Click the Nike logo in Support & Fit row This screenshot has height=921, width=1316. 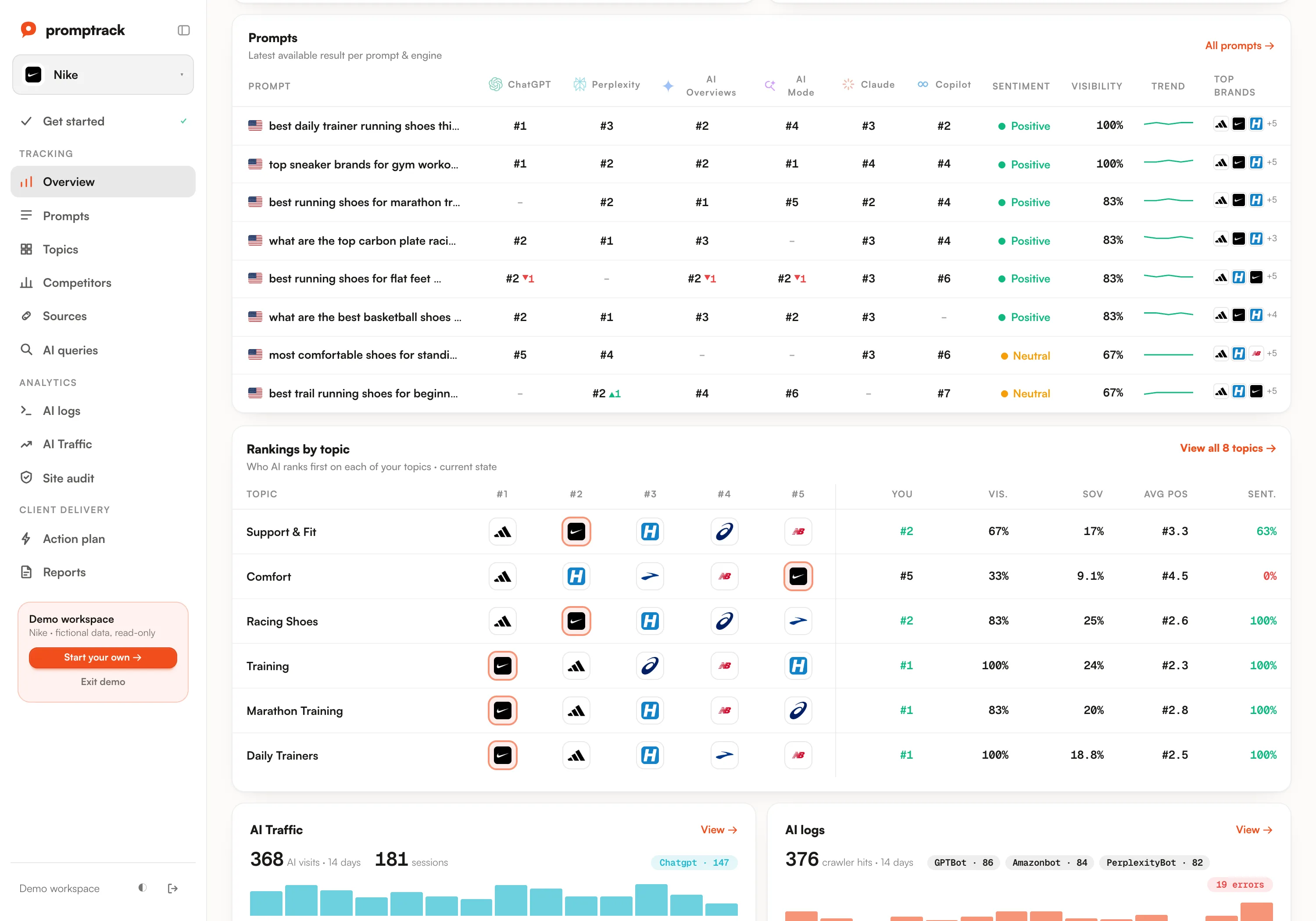click(x=576, y=532)
